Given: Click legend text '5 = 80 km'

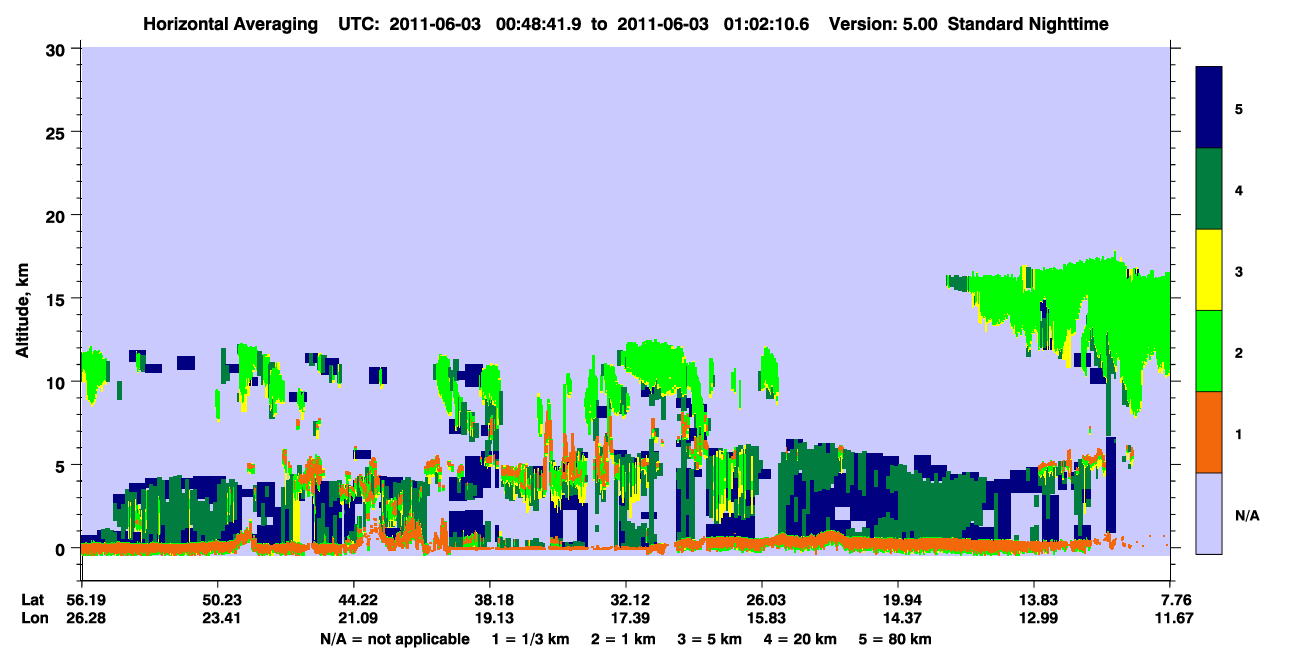Looking at the screenshot, I should pos(896,638).
